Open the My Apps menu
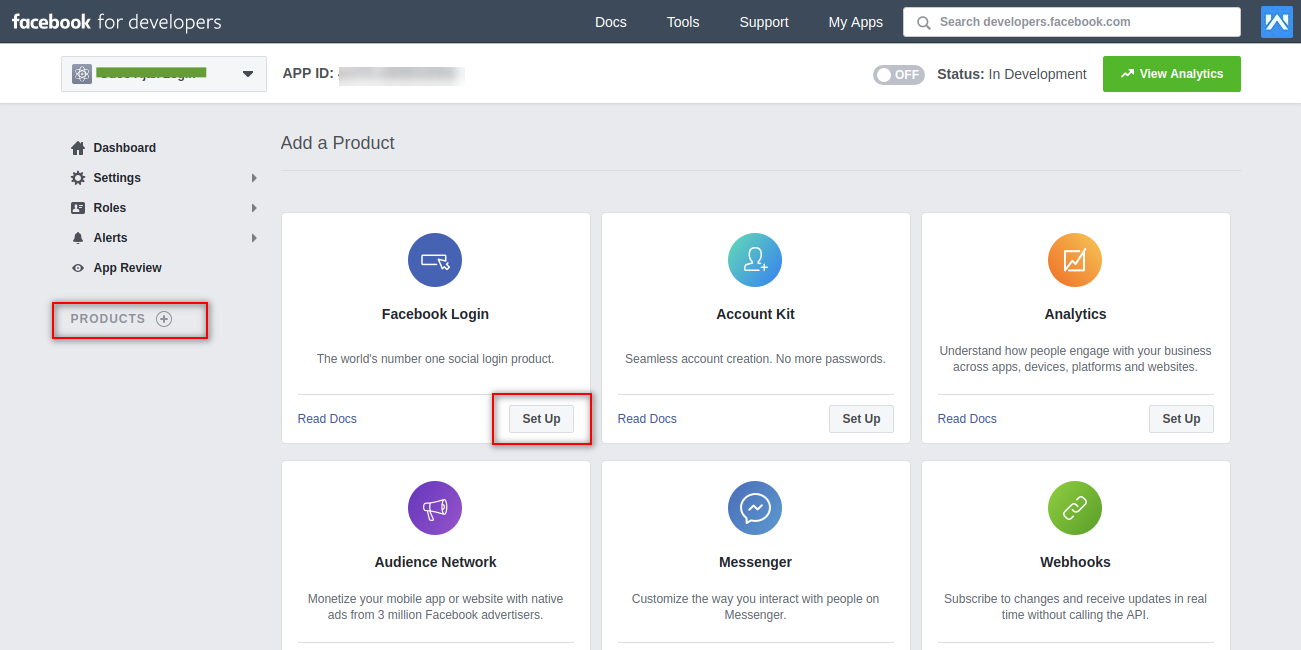 [856, 22]
